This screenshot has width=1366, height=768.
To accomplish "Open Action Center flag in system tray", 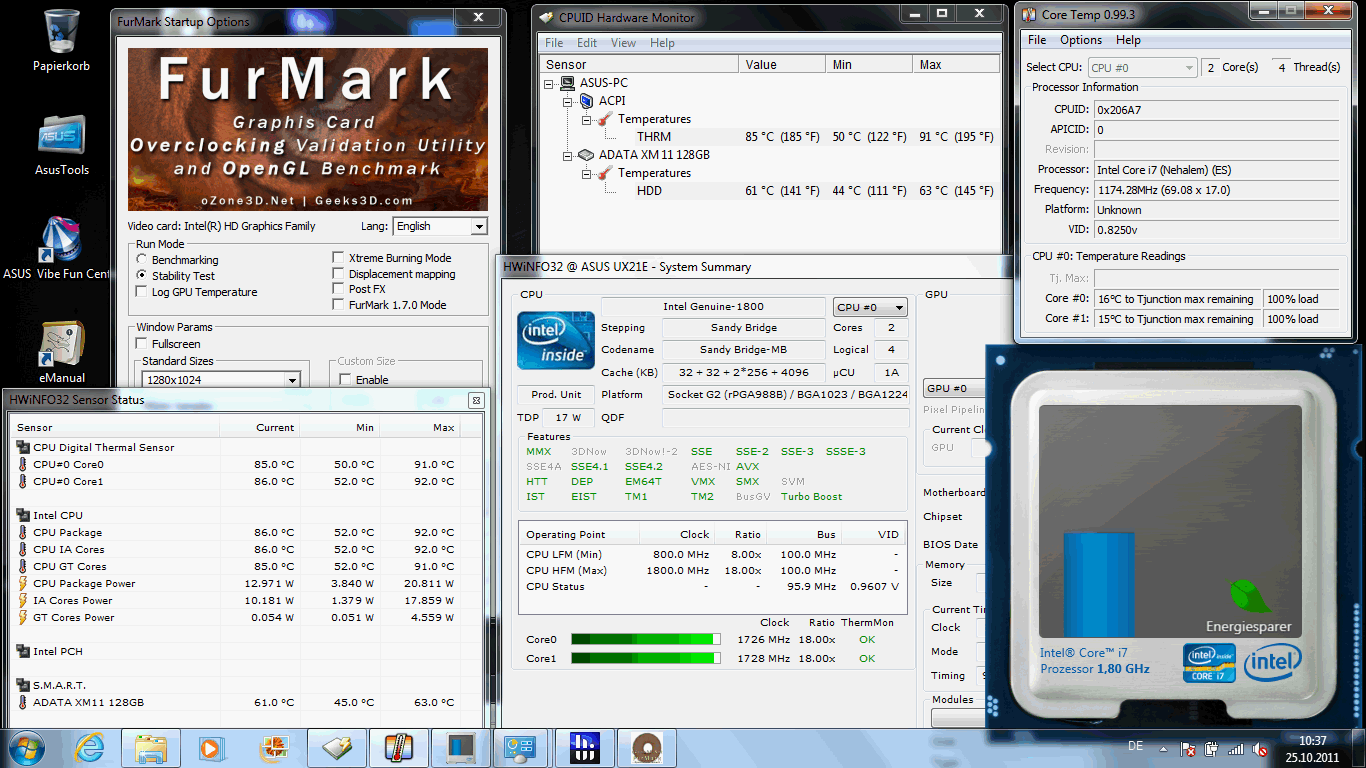I will [1189, 748].
